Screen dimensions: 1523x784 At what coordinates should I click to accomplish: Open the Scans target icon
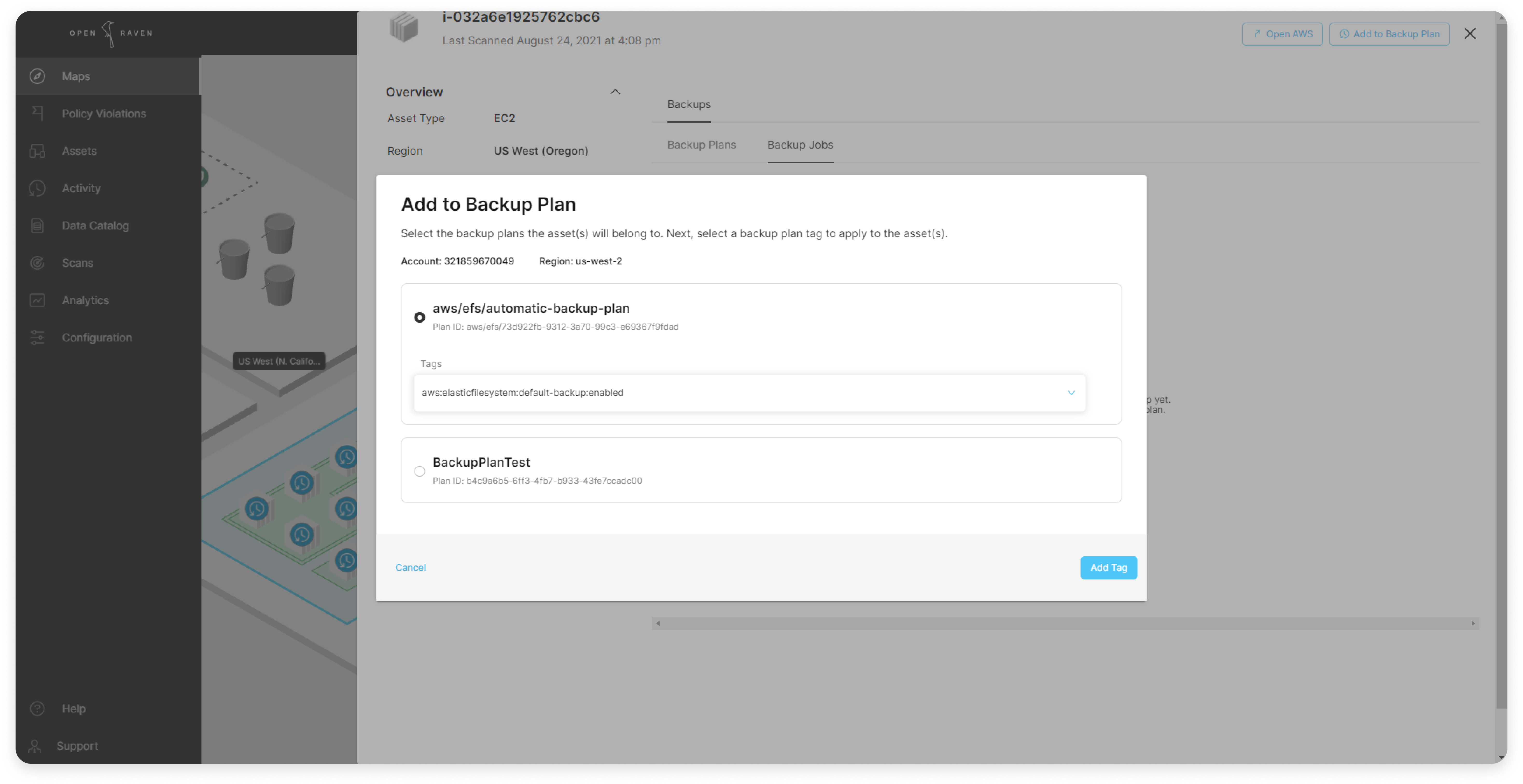point(37,263)
